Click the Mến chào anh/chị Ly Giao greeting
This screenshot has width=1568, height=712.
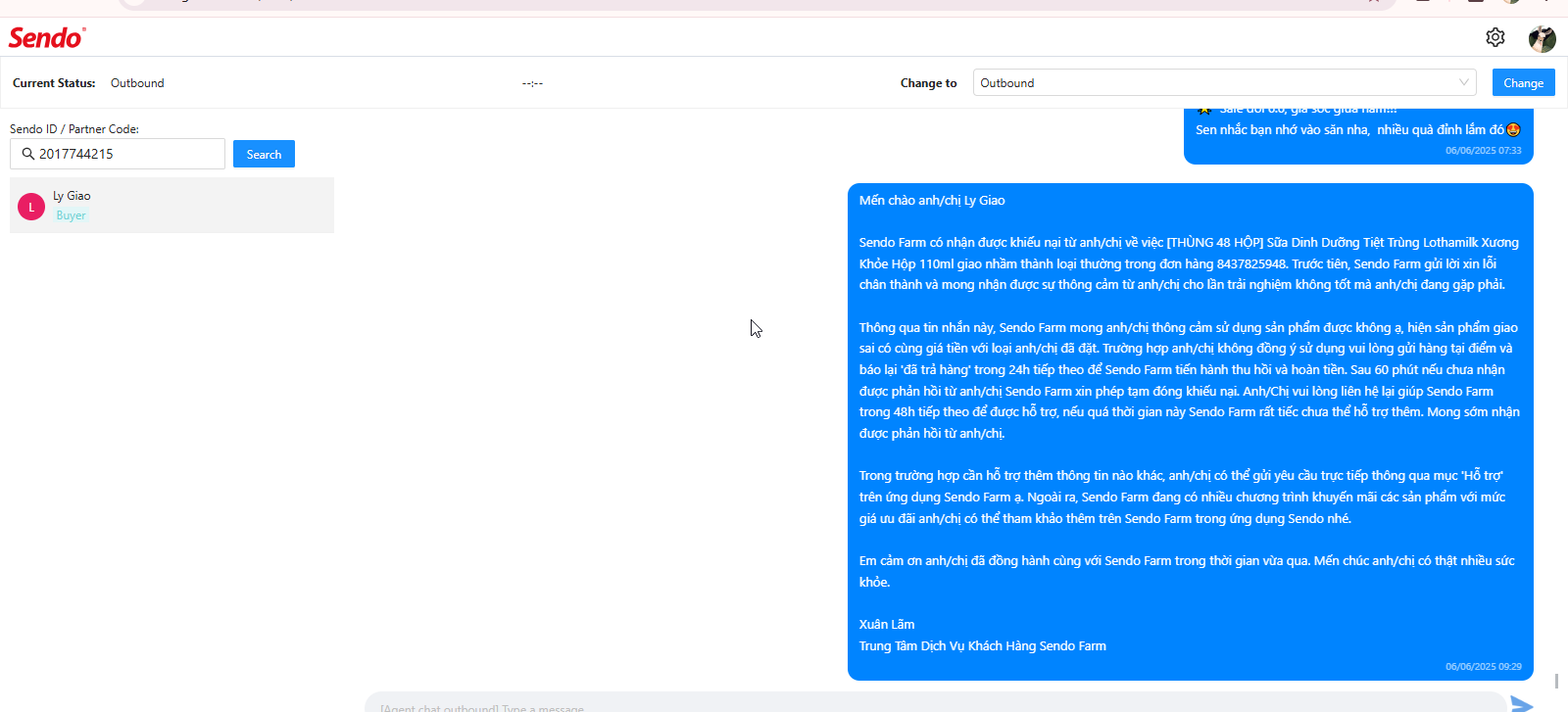coord(932,200)
